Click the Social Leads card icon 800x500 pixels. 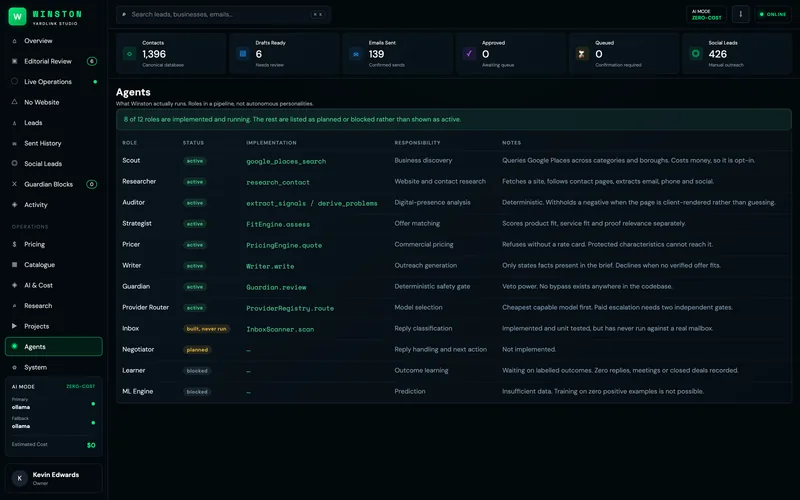[695, 54]
